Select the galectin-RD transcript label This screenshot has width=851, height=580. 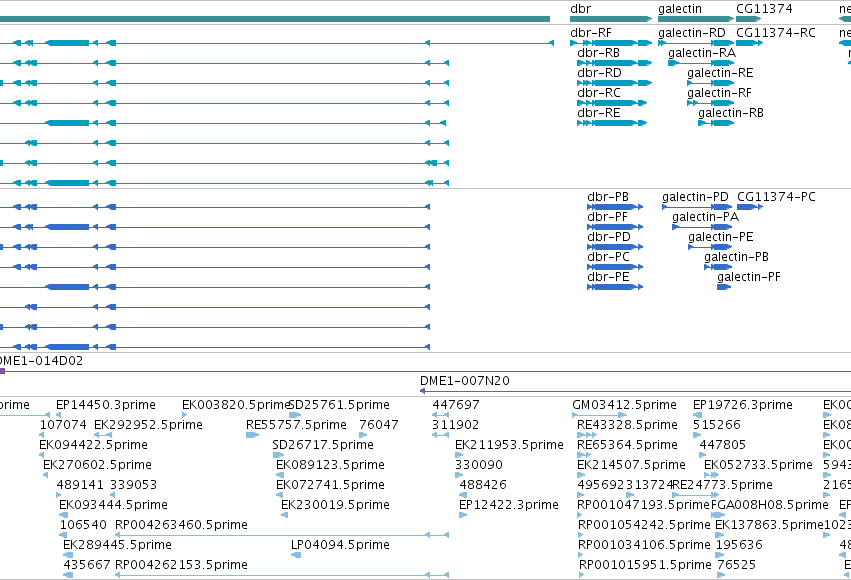[x=691, y=33]
